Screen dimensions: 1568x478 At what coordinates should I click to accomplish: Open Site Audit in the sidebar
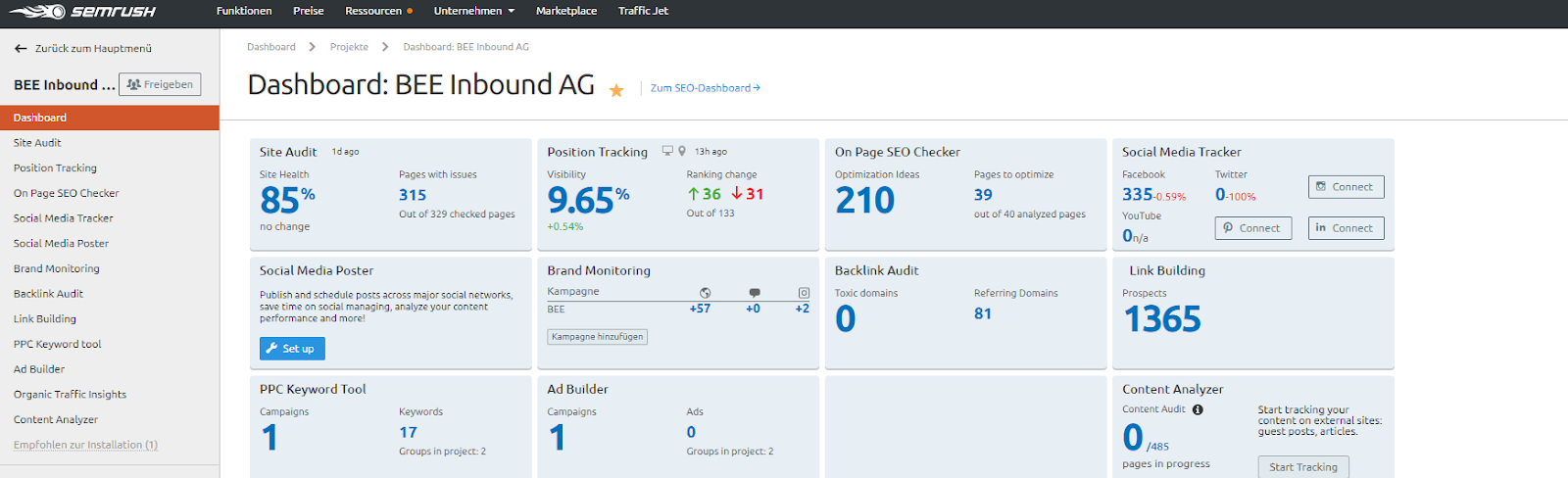37,143
